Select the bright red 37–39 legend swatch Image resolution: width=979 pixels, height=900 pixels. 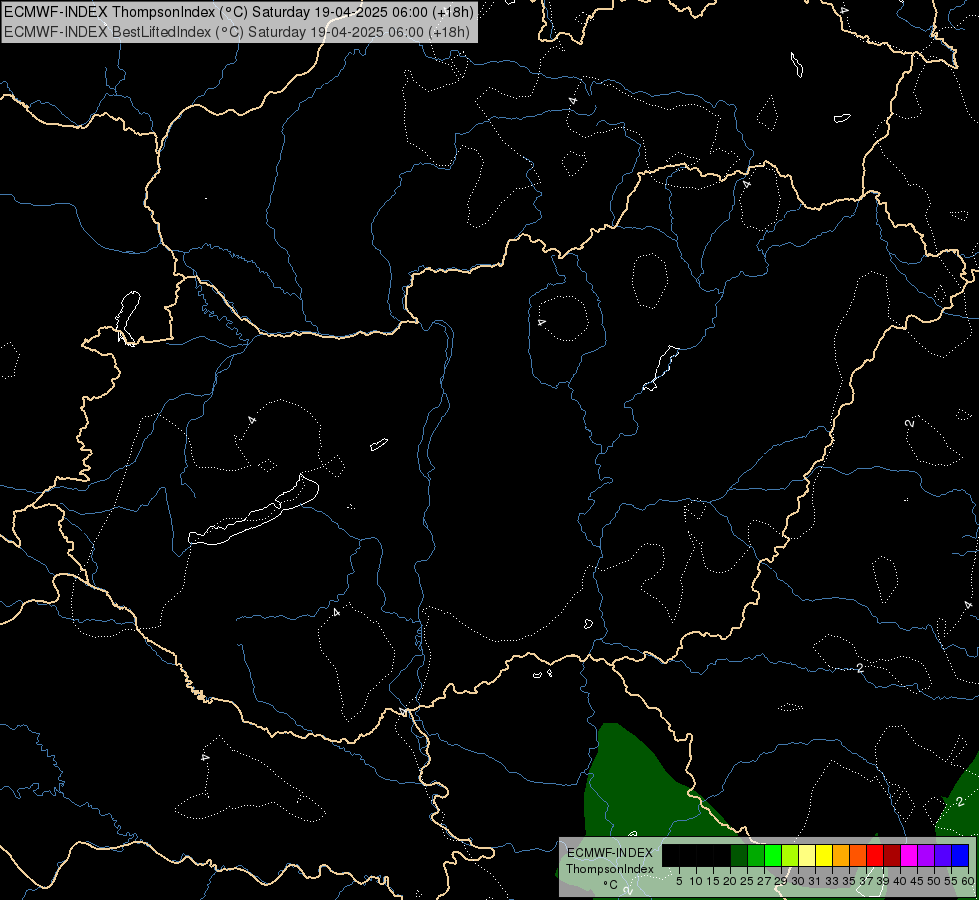tap(875, 855)
